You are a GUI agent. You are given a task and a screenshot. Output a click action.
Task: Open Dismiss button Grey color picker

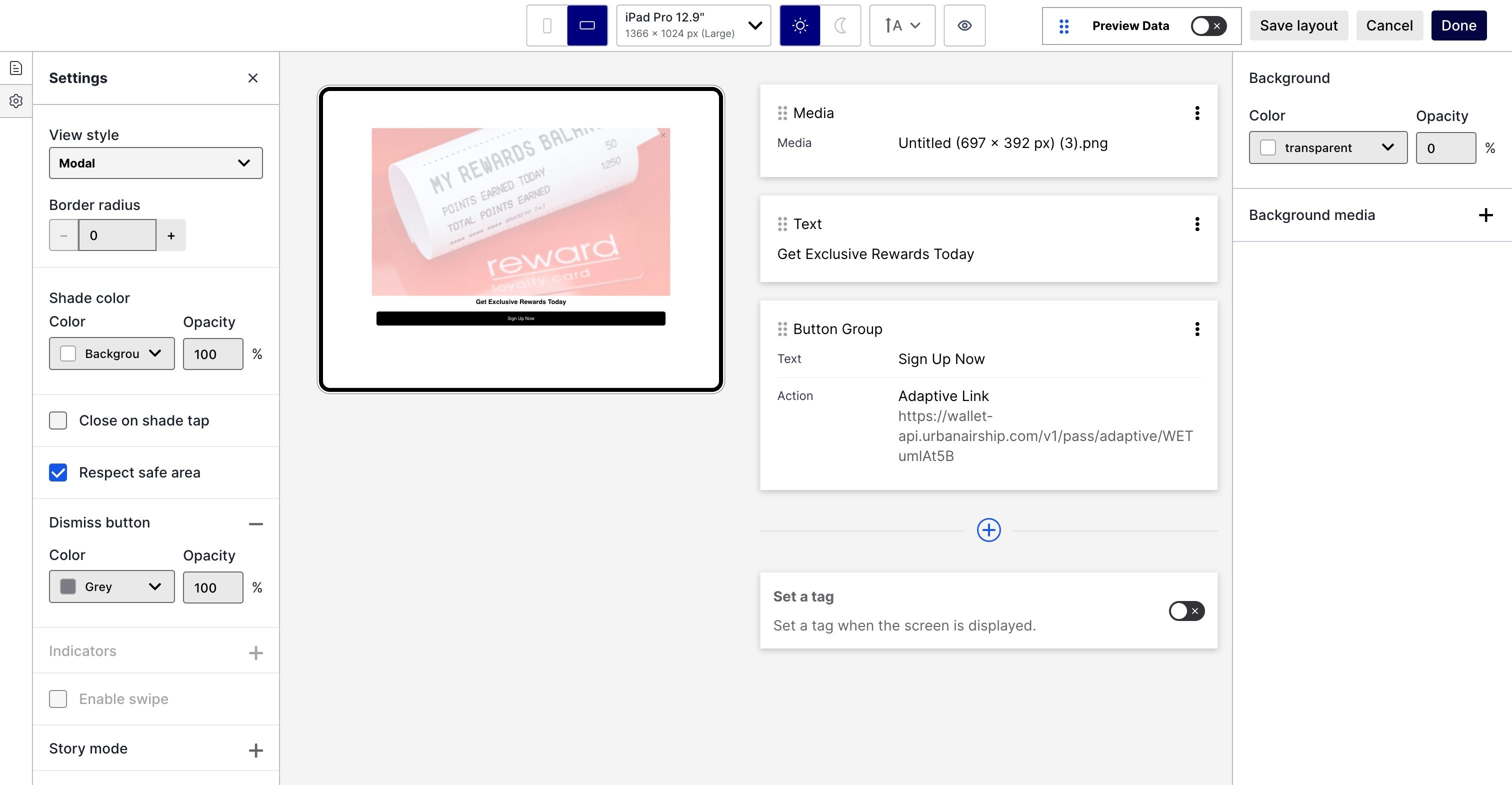(111, 586)
